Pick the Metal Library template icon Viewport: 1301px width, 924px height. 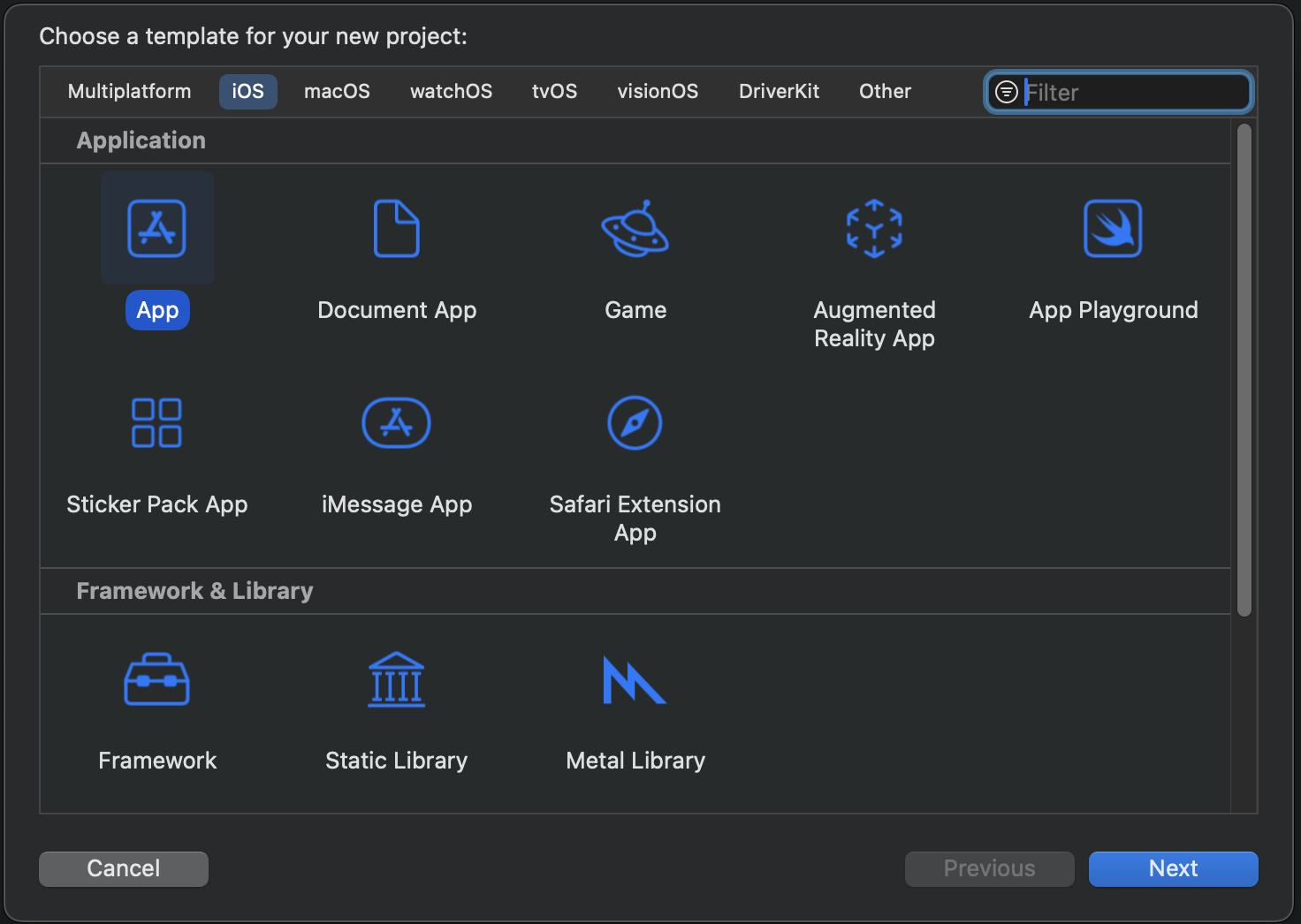pos(635,679)
